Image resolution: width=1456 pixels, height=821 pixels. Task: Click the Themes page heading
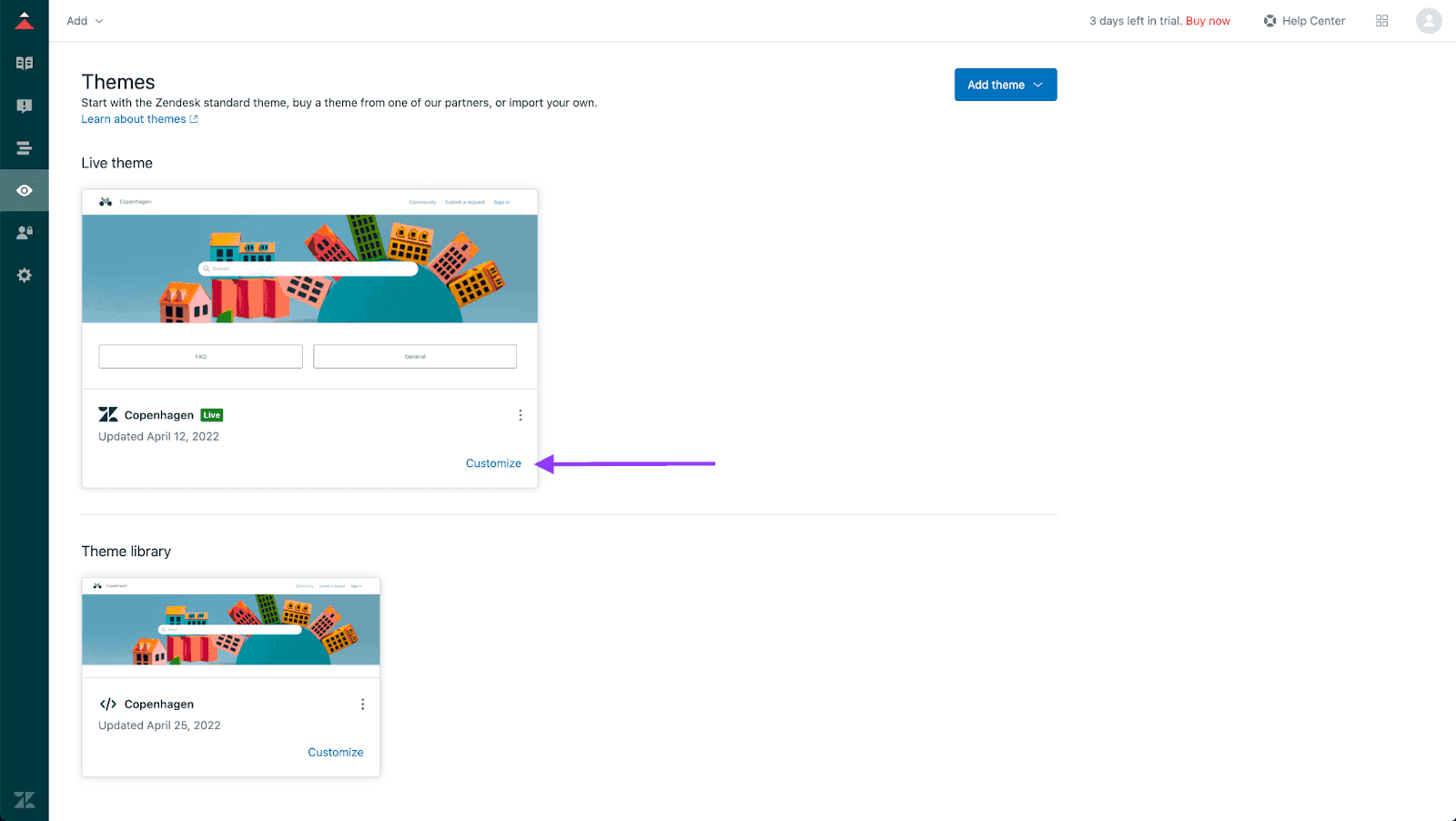[118, 82]
